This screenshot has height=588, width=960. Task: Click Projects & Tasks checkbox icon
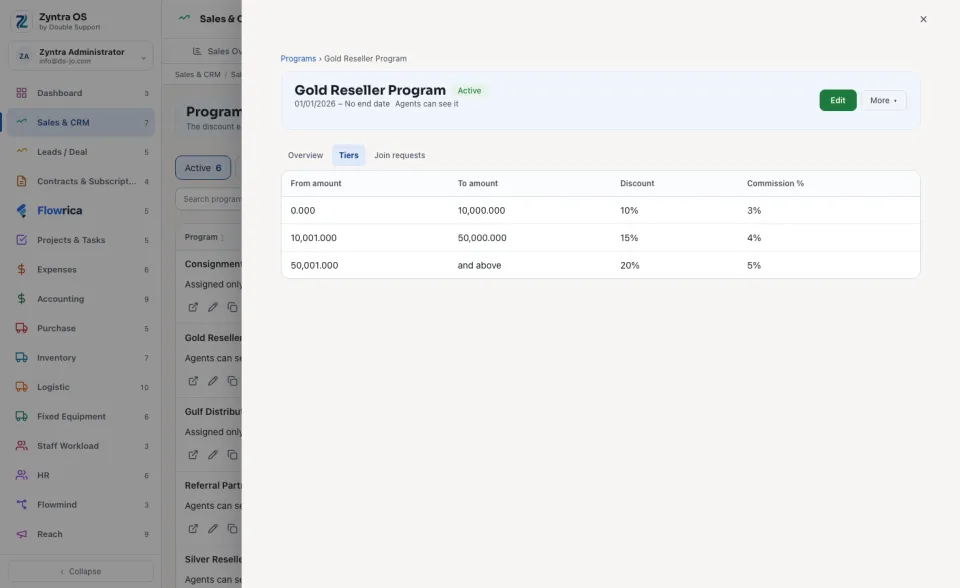pyautogui.click(x=21, y=239)
